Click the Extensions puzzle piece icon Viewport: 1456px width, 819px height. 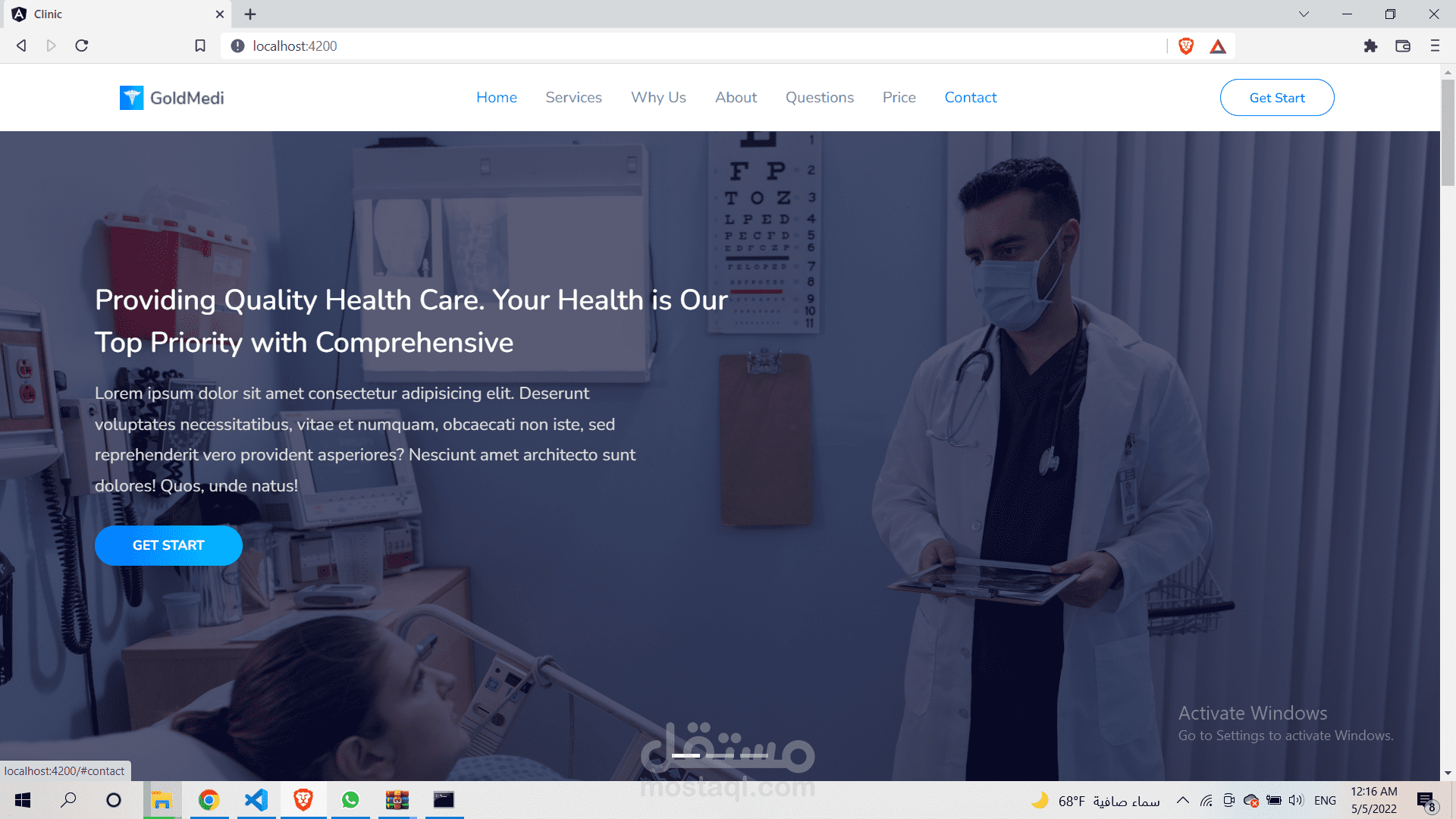tap(1371, 45)
